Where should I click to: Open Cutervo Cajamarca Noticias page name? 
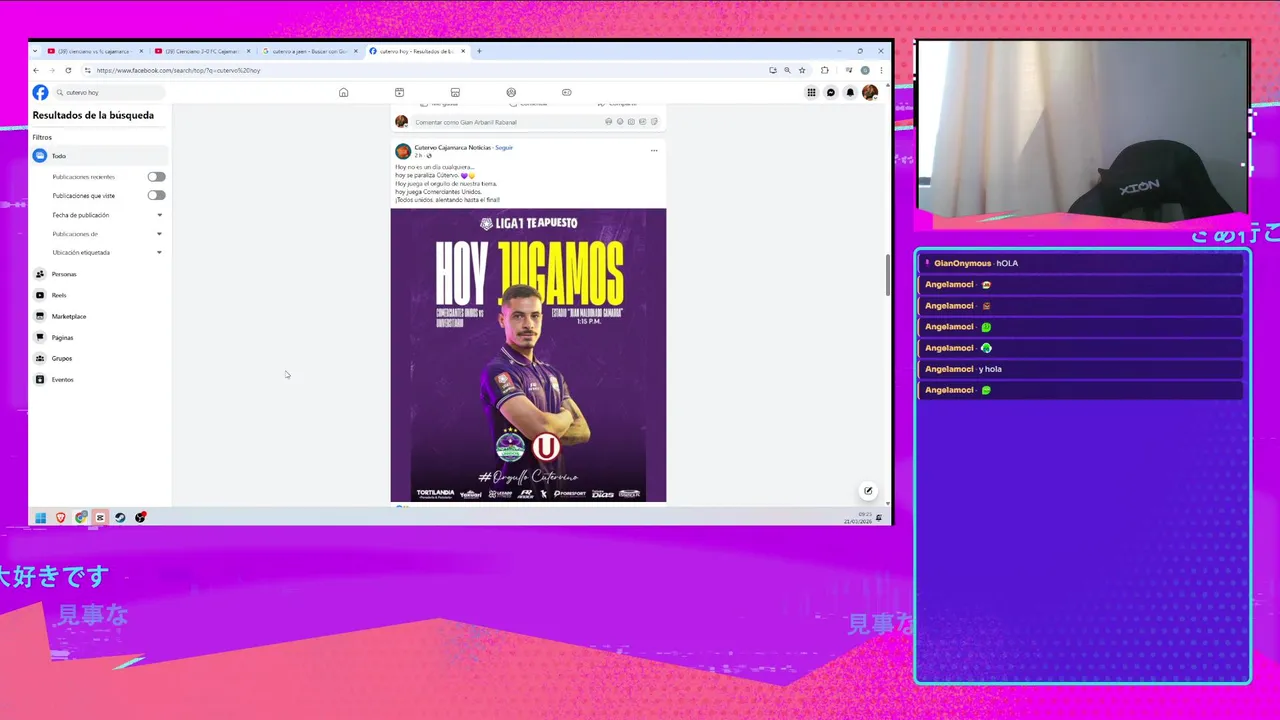(x=453, y=147)
